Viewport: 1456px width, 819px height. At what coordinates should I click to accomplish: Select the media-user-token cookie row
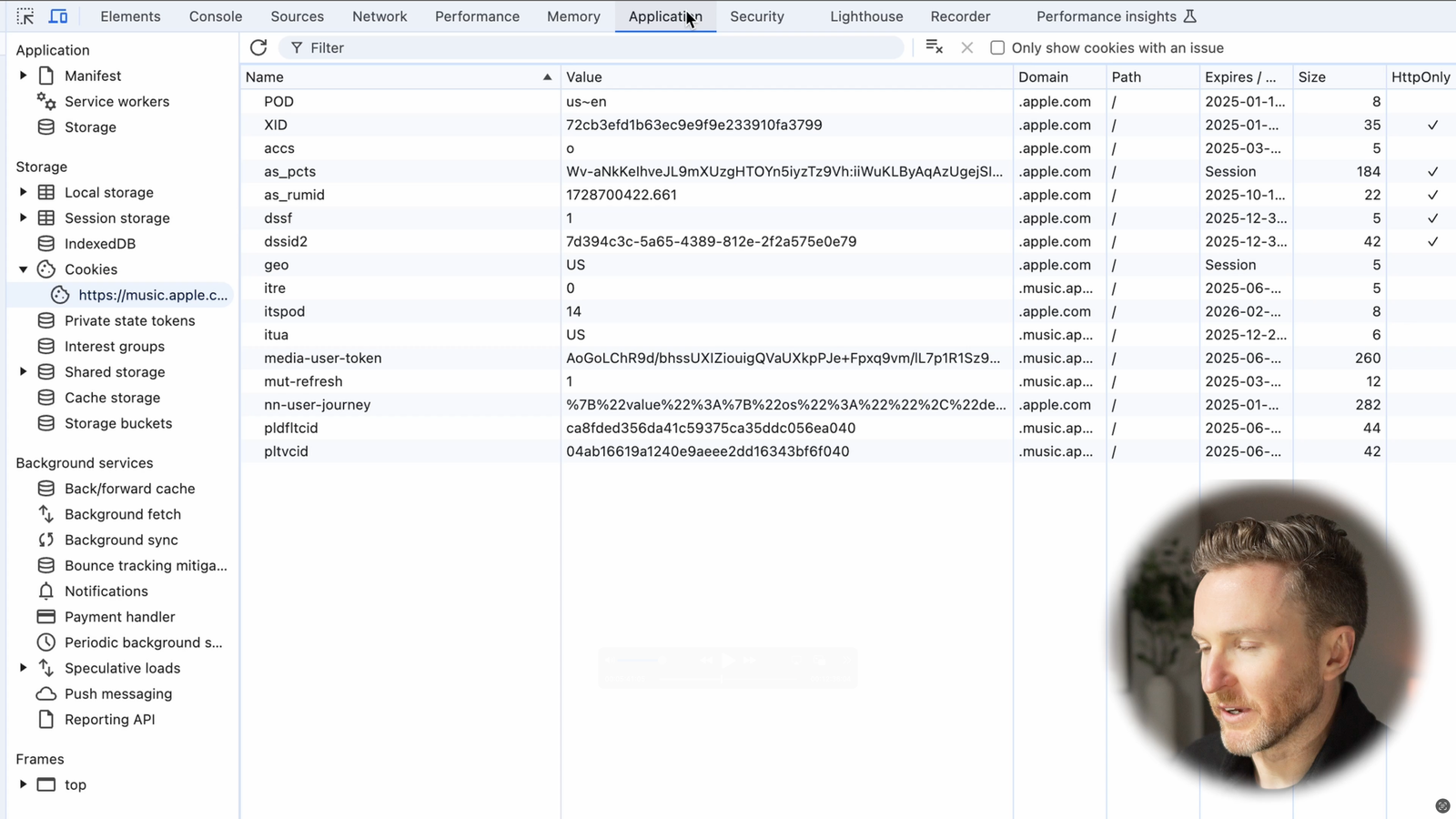322,358
